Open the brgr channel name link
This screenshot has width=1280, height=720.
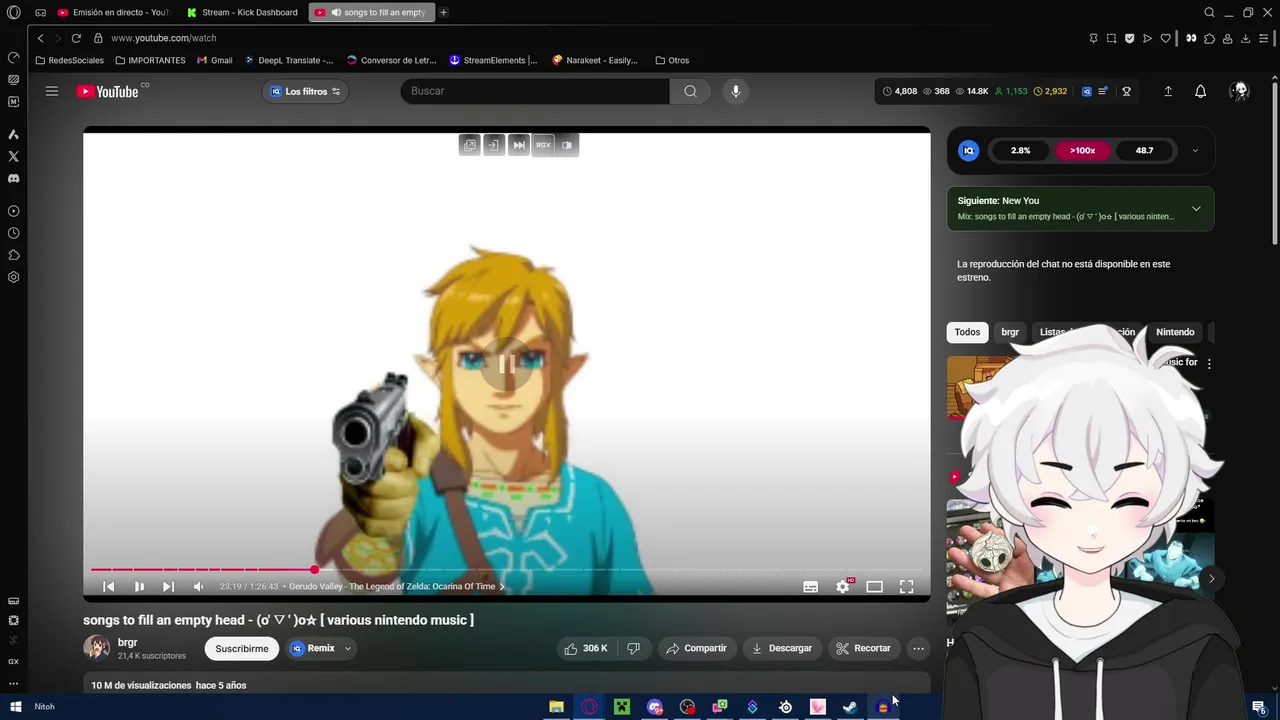tap(127, 642)
